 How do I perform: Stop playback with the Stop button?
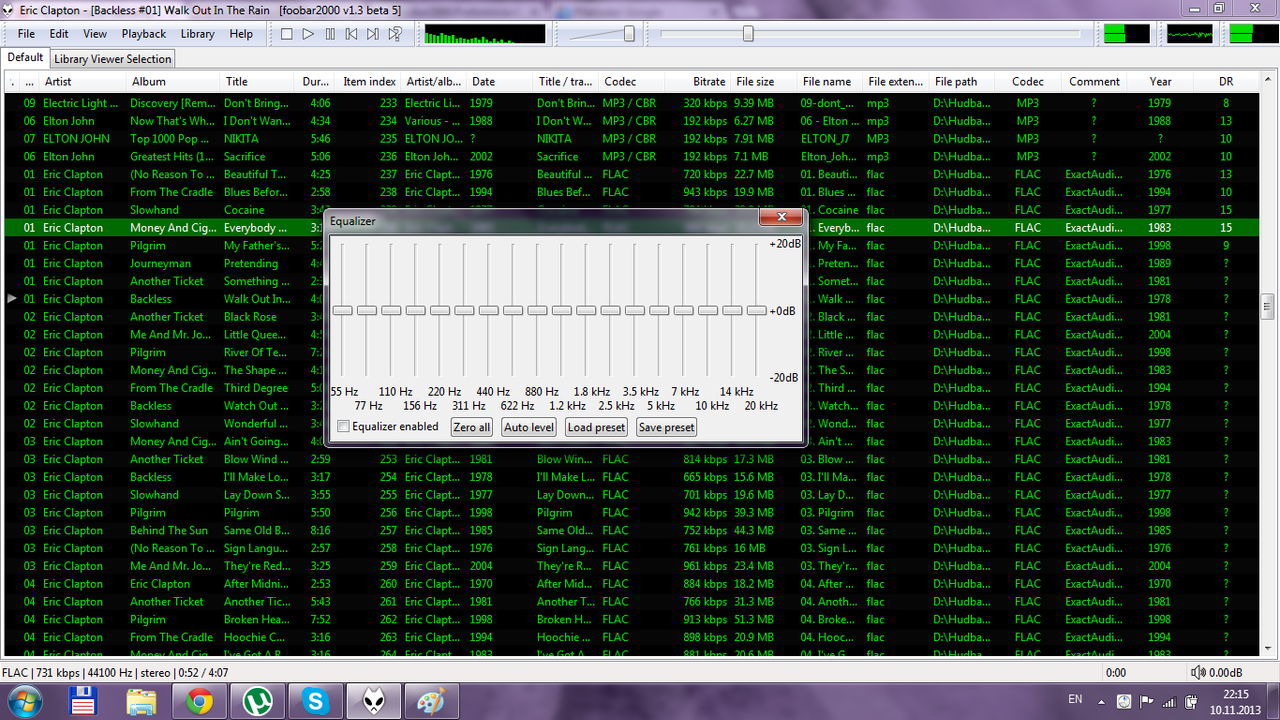pos(286,34)
